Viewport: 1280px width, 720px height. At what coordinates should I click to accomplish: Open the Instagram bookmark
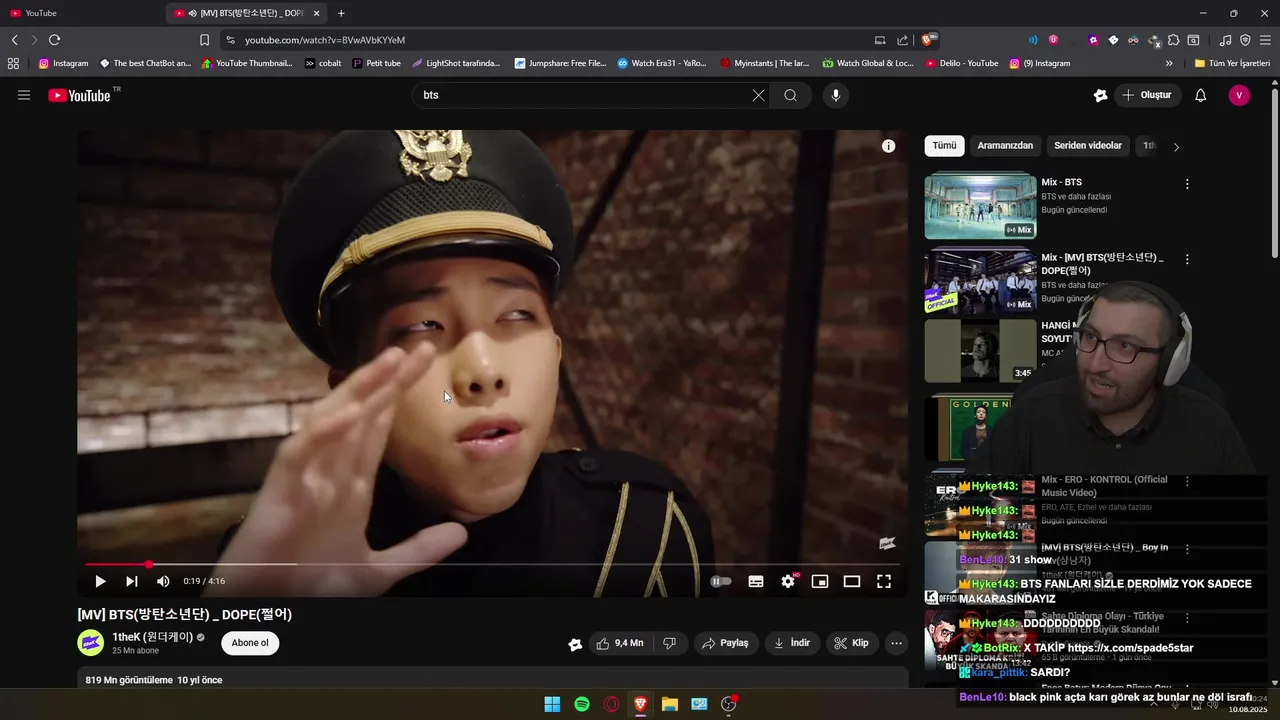(x=63, y=63)
